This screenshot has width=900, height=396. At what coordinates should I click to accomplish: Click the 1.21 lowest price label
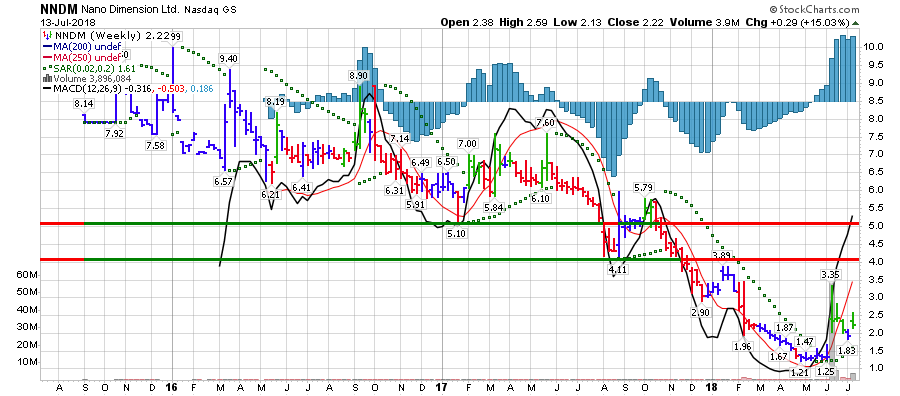(x=799, y=372)
